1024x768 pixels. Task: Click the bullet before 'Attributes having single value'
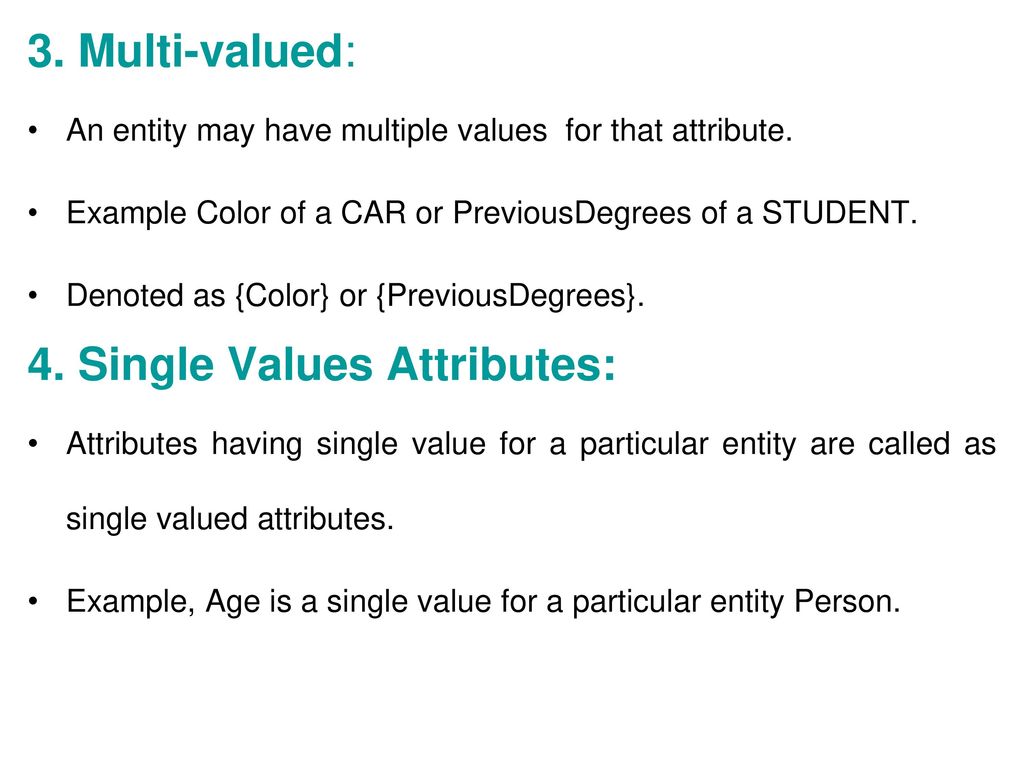click(33, 444)
